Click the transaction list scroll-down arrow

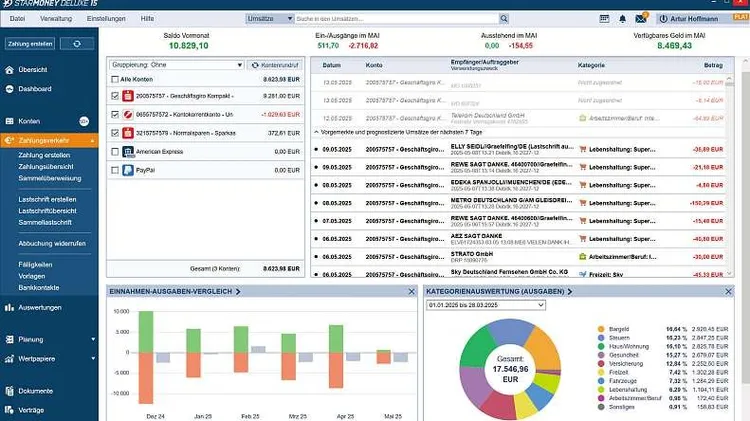click(729, 274)
